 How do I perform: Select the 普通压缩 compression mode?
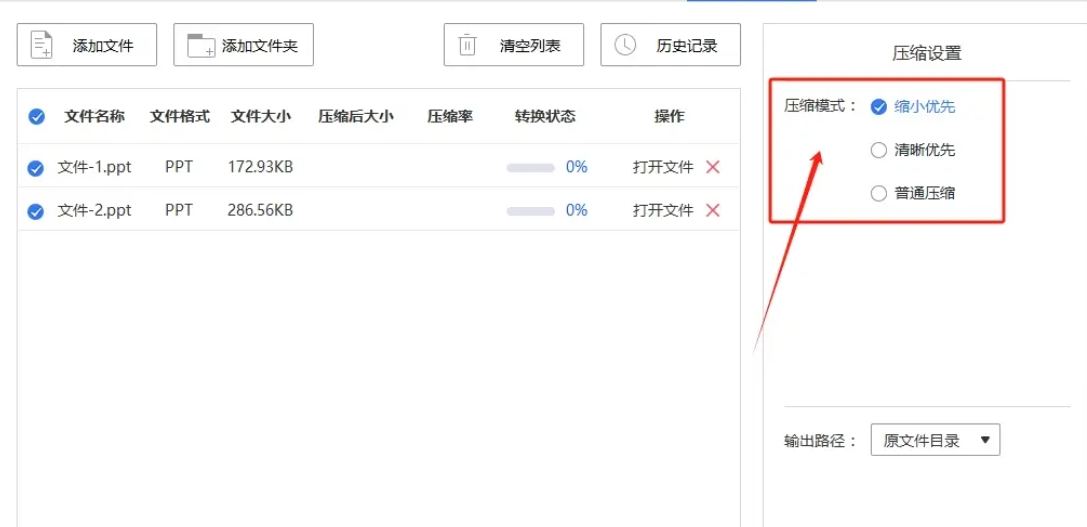point(879,193)
